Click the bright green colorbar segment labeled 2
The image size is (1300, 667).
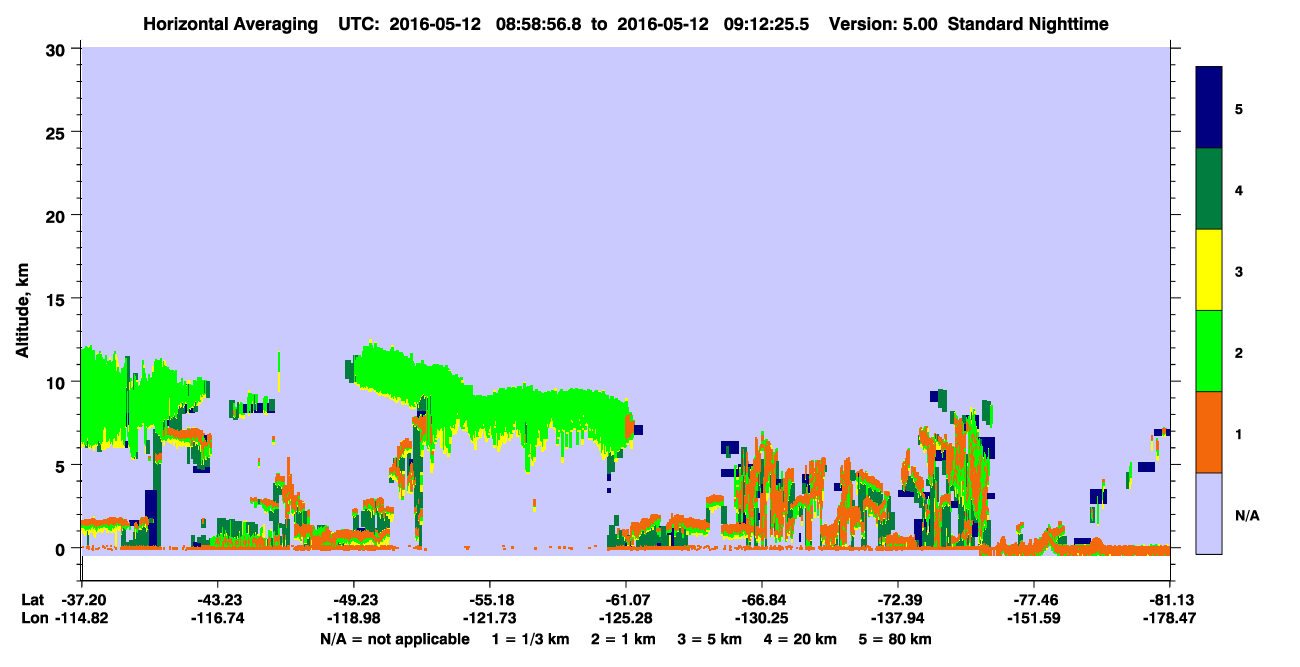pyautogui.click(x=1209, y=351)
